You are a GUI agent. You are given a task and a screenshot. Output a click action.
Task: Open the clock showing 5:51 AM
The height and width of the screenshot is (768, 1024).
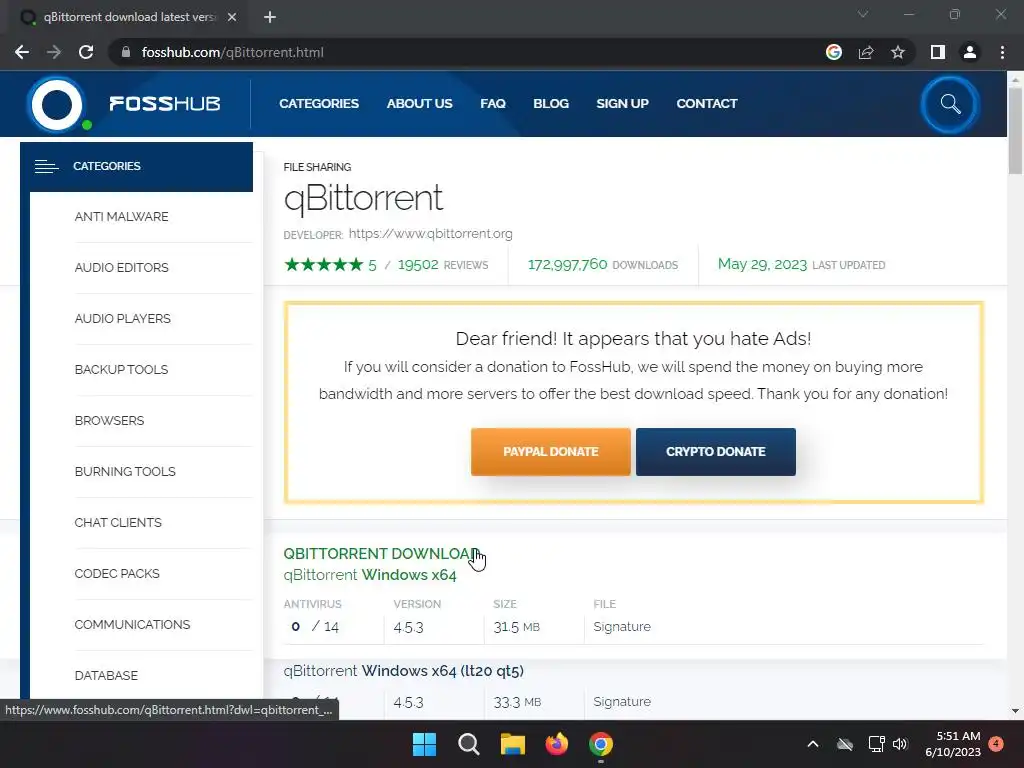(953, 744)
